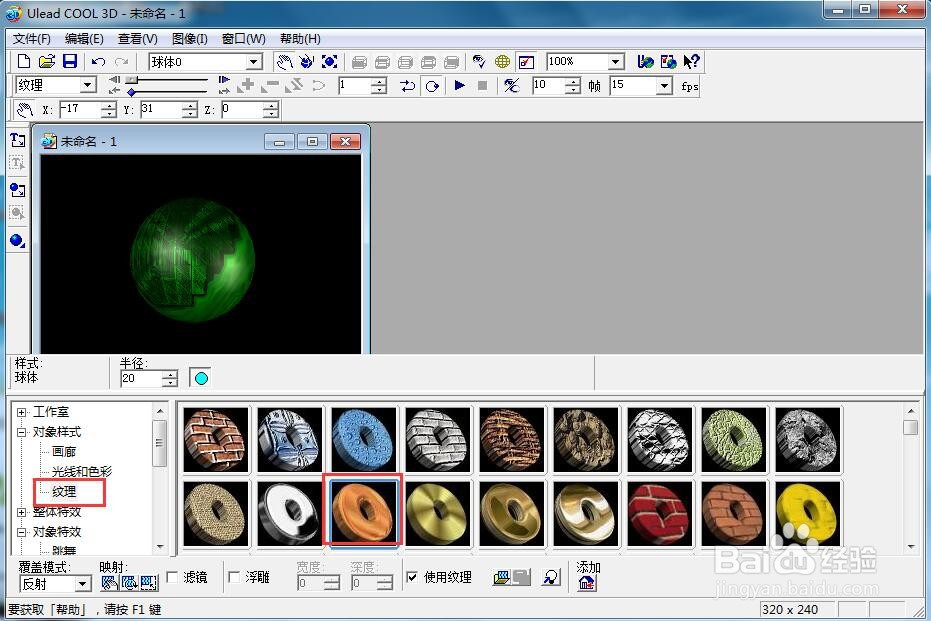Open the 100% zoom dropdown

[x=616, y=62]
